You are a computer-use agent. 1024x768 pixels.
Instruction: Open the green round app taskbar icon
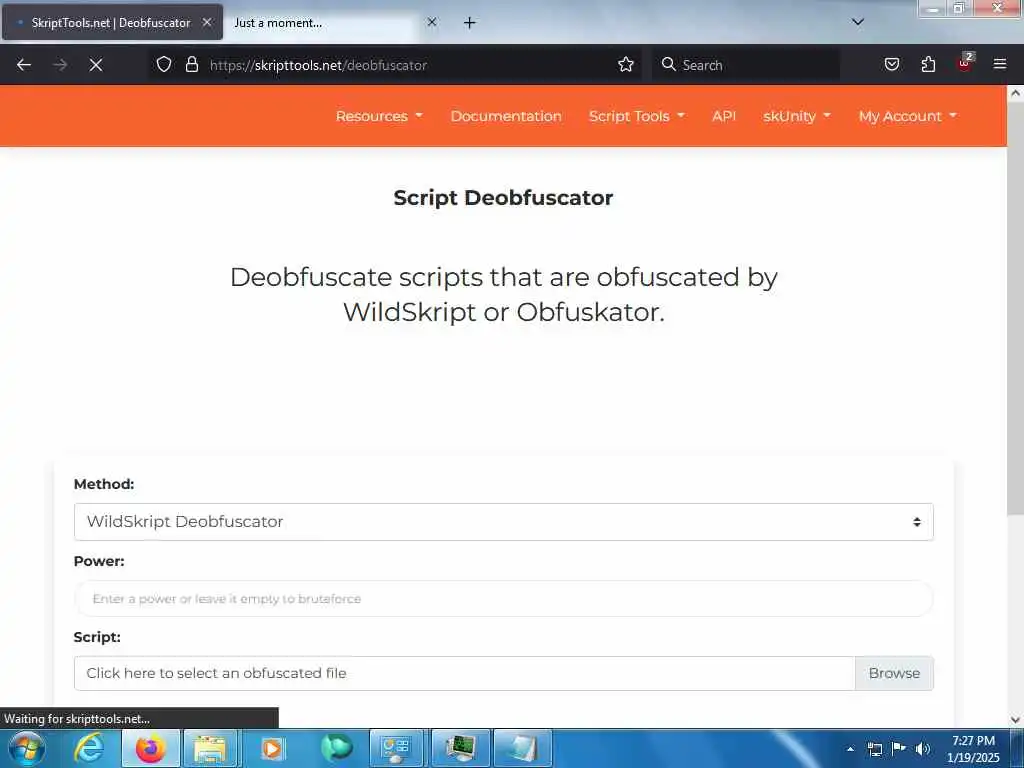336,748
